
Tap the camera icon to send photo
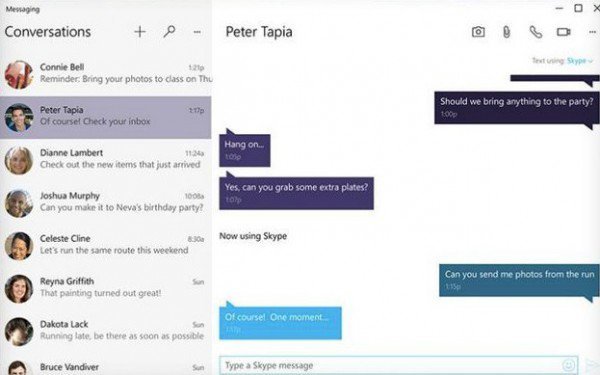pos(478,32)
